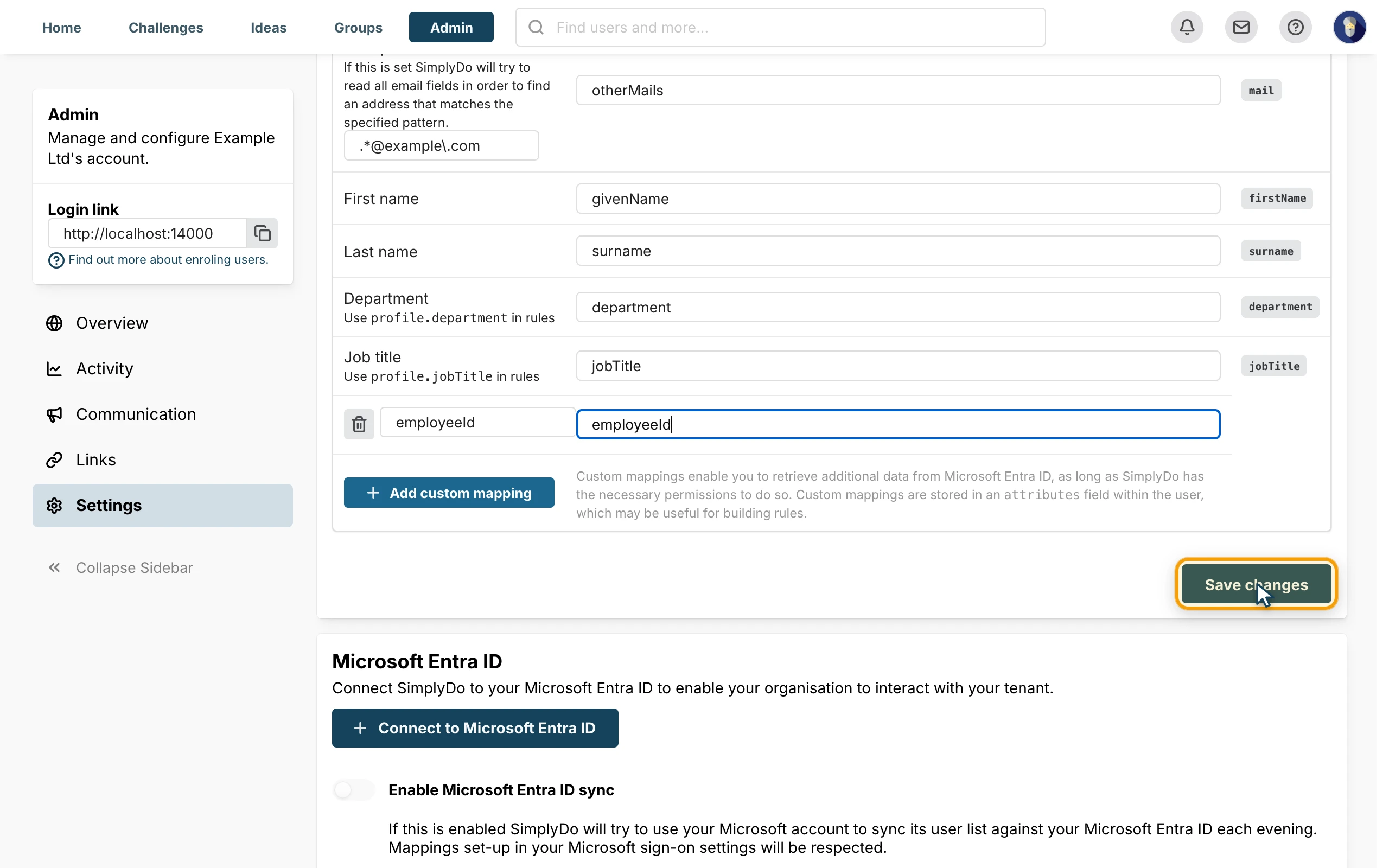Image resolution: width=1389 pixels, height=868 pixels.
Task: Save changes to the mappings
Action: [1257, 584]
